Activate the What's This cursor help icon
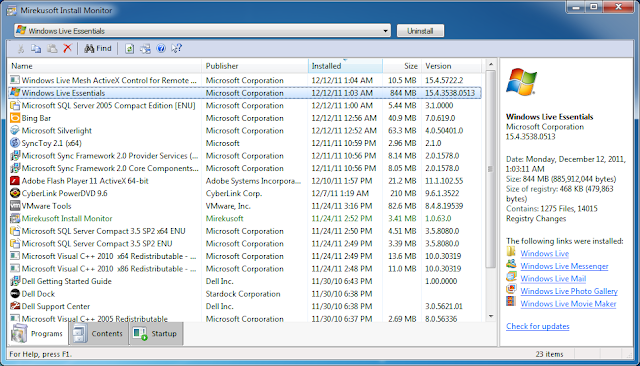 (x=176, y=49)
